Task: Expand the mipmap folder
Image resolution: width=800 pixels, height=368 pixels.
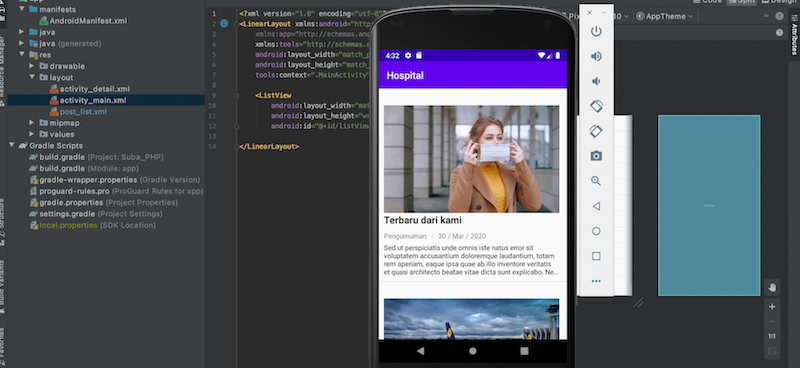Action: point(32,122)
